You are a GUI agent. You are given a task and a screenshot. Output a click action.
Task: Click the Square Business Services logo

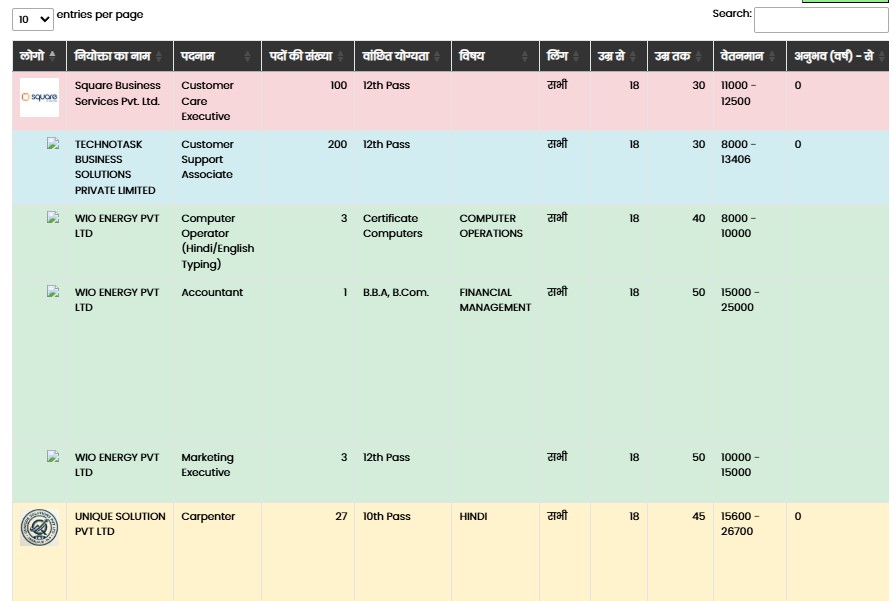39,98
